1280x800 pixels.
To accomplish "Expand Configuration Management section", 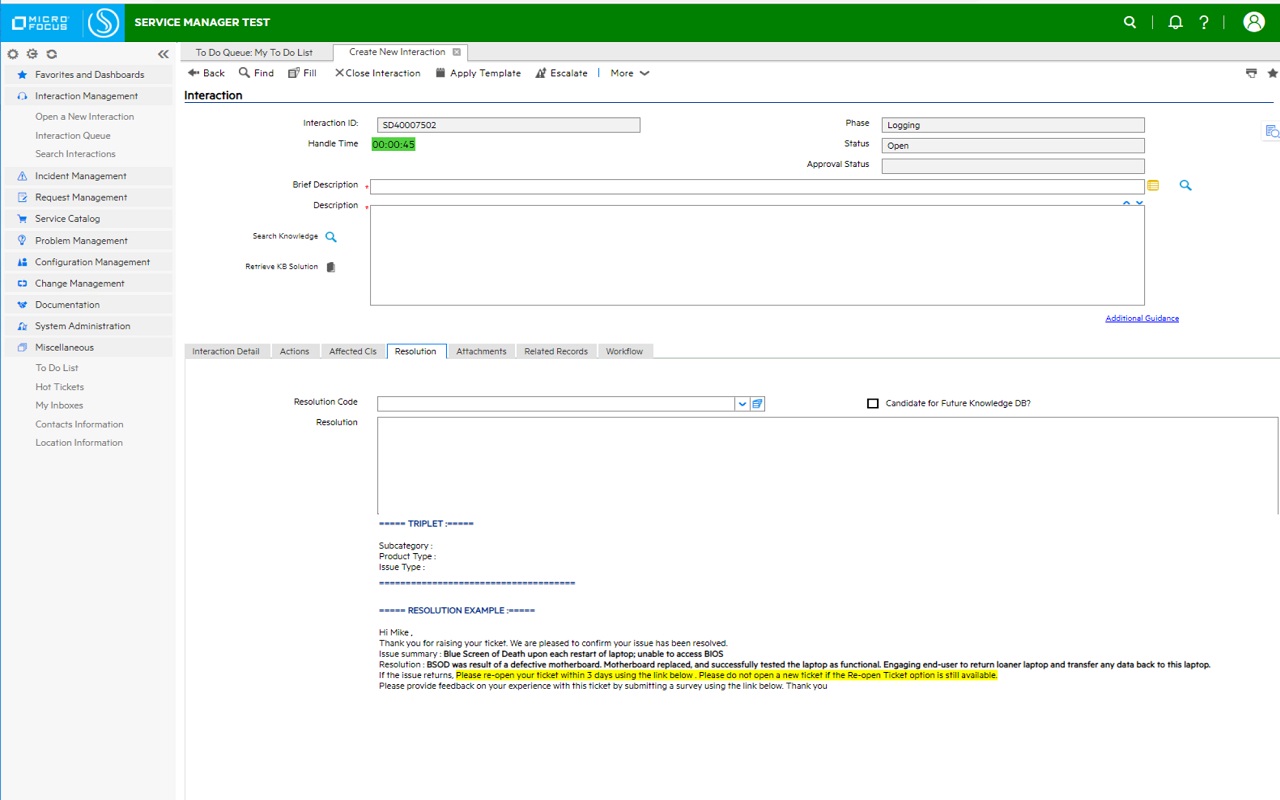I will pyautogui.click(x=88, y=262).
